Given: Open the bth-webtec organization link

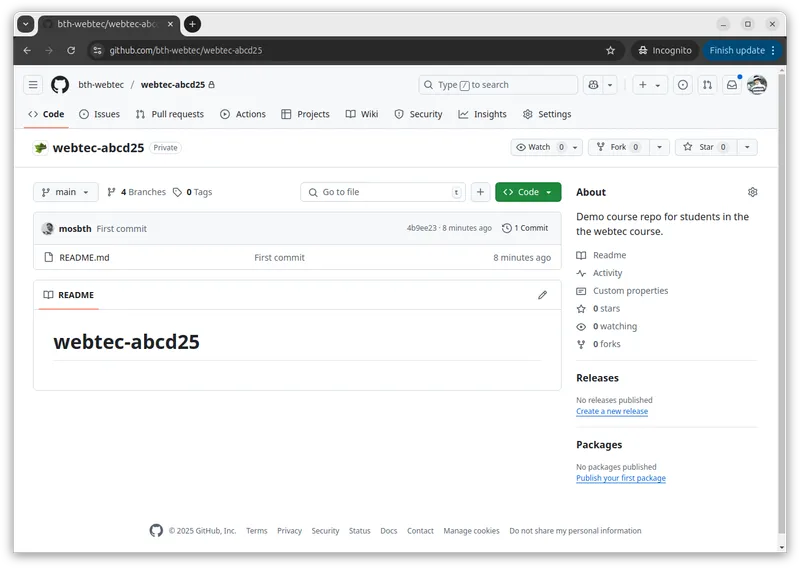Looking at the screenshot, I should coord(101,85).
